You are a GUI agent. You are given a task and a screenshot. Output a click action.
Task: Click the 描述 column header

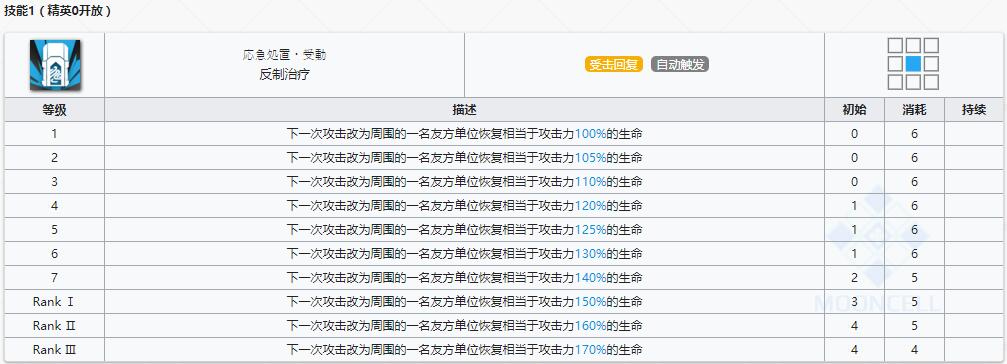[464, 110]
